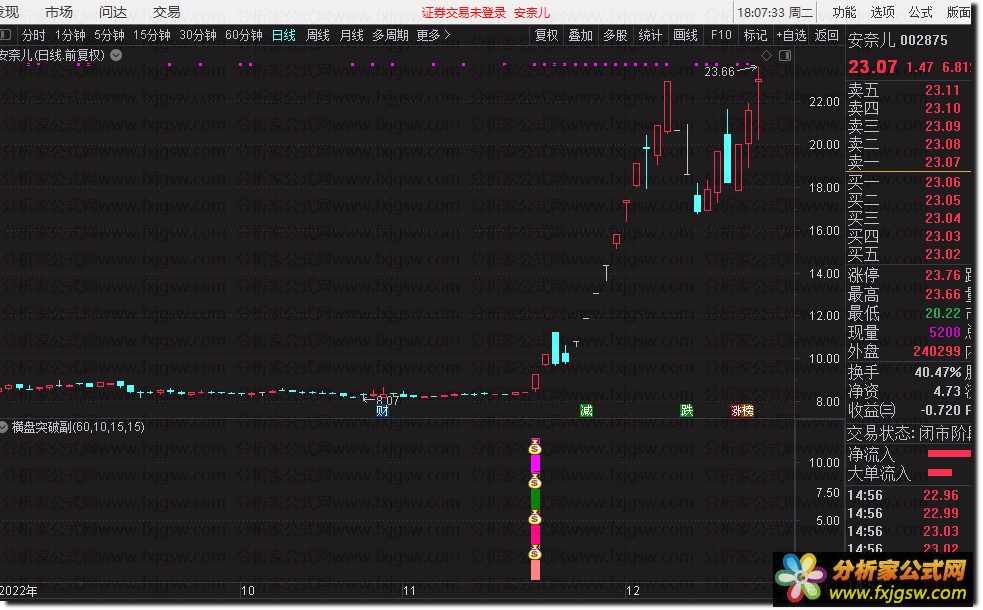
Task: Open the 交易 menu
Action: [x=167, y=12]
